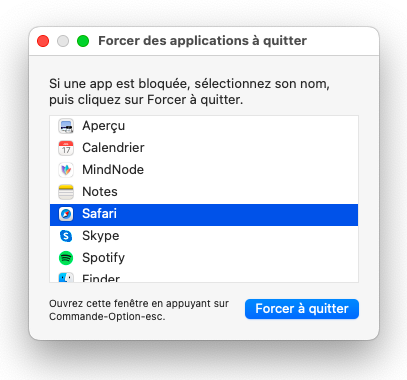Select the Notes entry
This screenshot has height=380, width=407.
tap(204, 192)
